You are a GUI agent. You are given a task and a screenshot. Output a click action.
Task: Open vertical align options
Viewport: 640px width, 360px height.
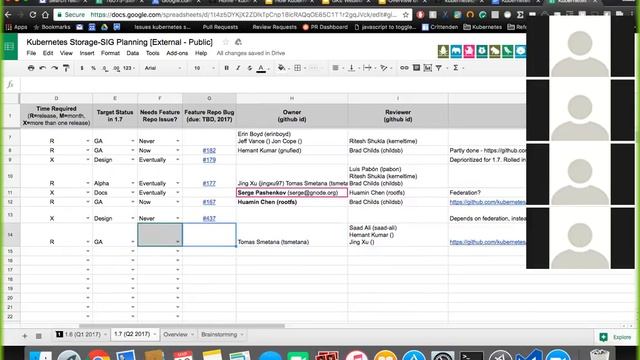click(x=351, y=68)
